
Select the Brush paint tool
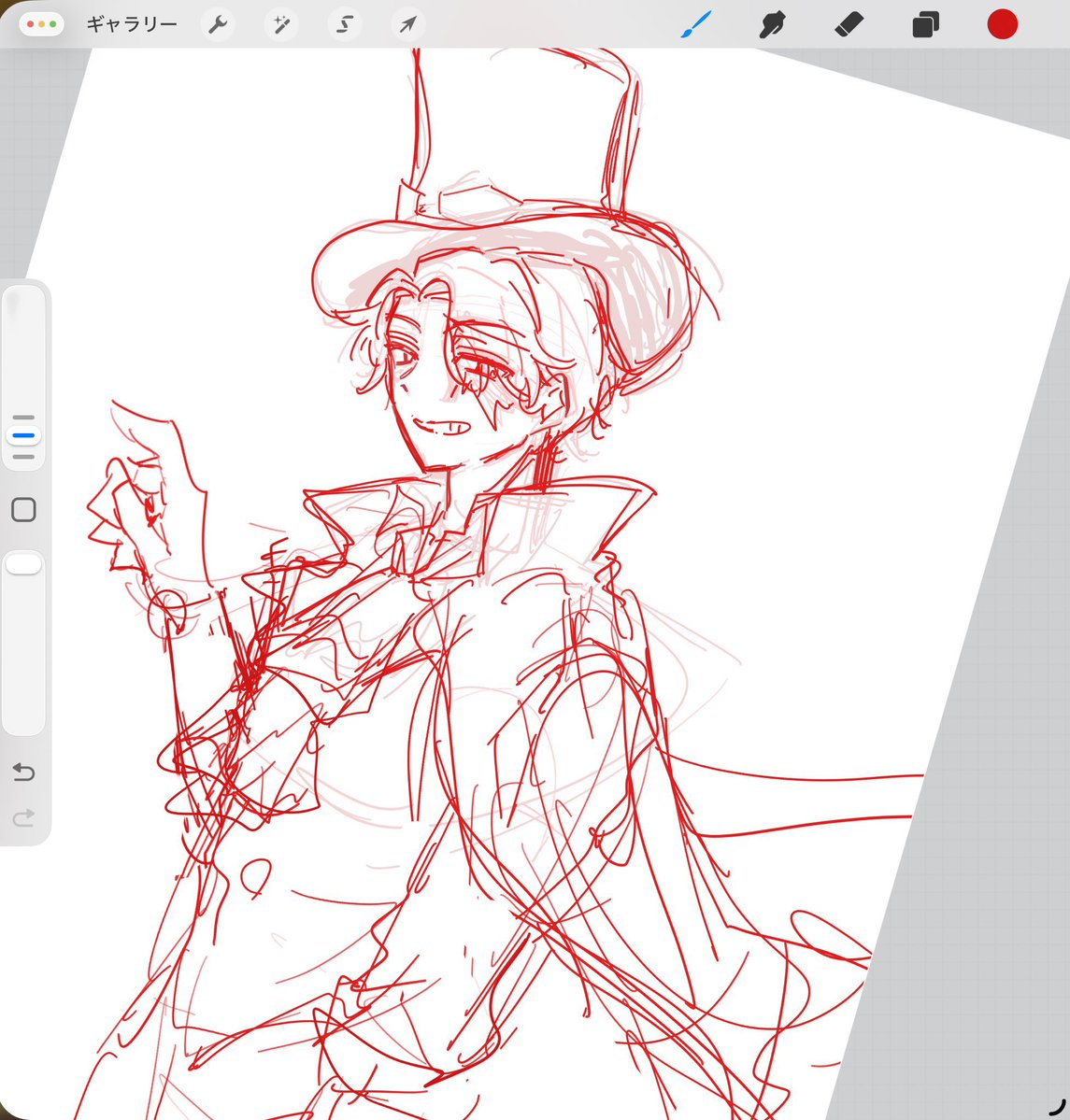[696, 24]
